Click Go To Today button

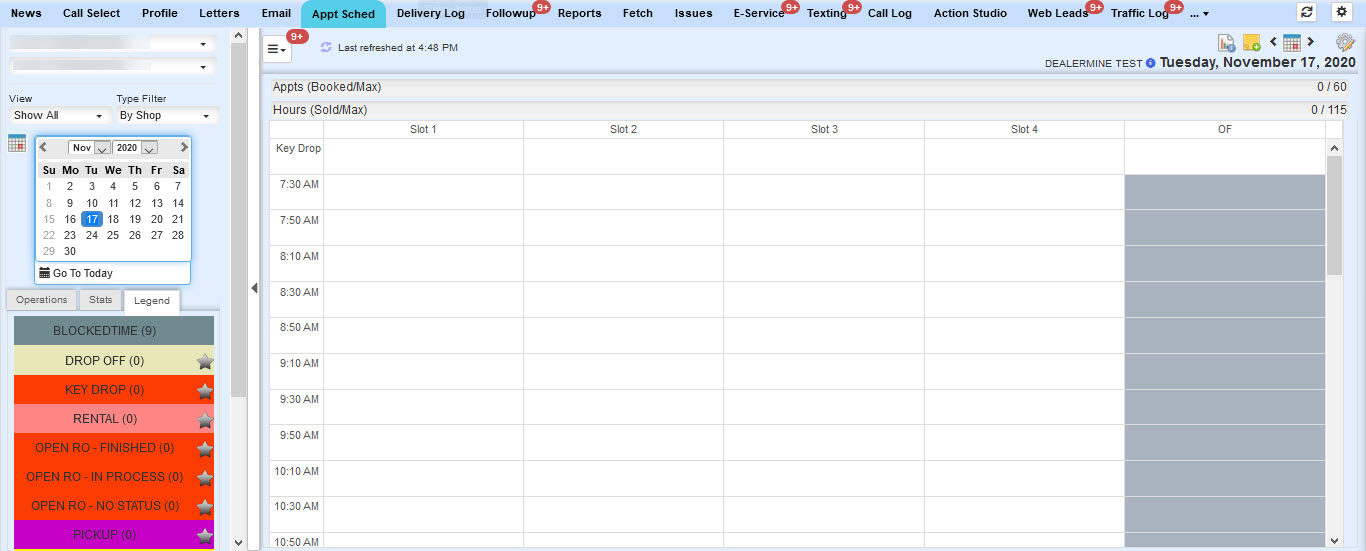point(83,273)
